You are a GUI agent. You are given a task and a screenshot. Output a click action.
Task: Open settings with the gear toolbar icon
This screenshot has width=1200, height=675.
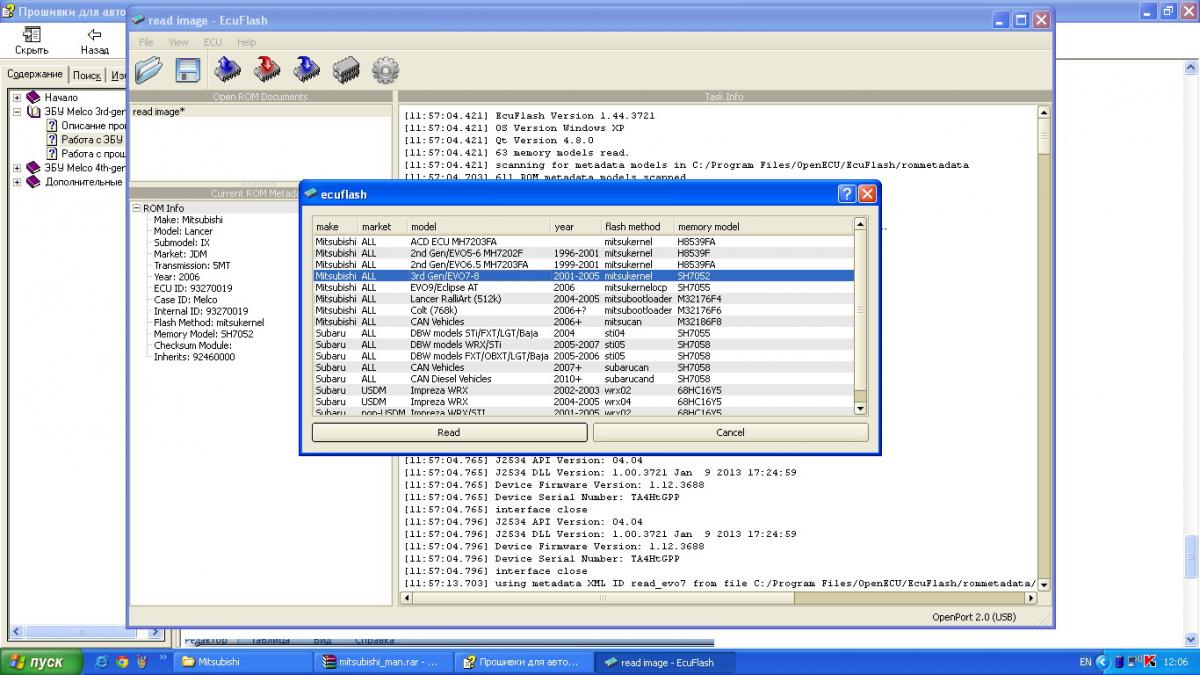pos(385,69)
